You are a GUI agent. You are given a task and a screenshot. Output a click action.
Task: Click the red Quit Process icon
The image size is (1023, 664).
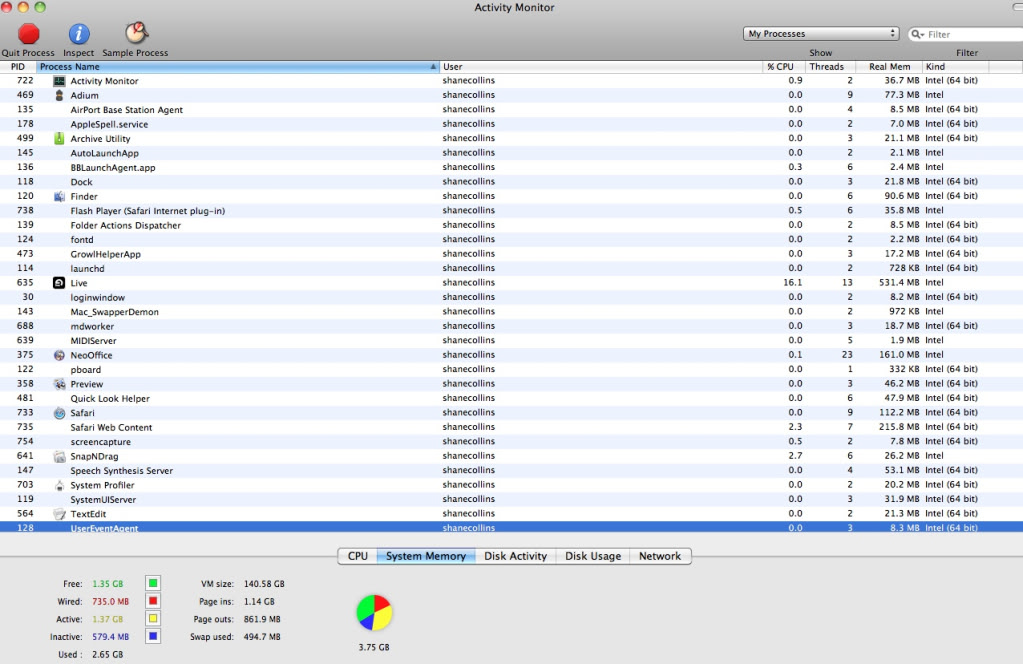click(29, 33)
